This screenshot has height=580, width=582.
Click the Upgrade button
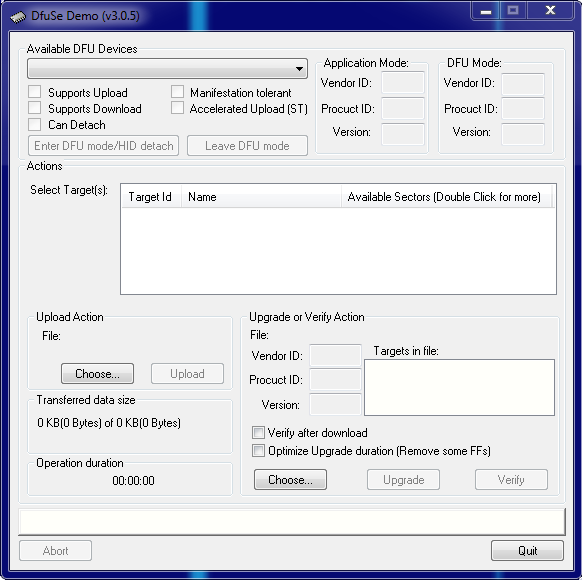(403, 480)
